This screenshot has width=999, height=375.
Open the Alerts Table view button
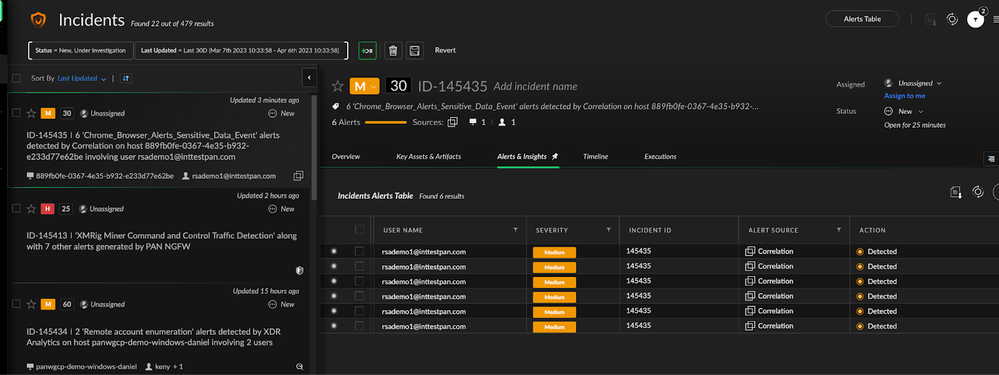point(862,19)
